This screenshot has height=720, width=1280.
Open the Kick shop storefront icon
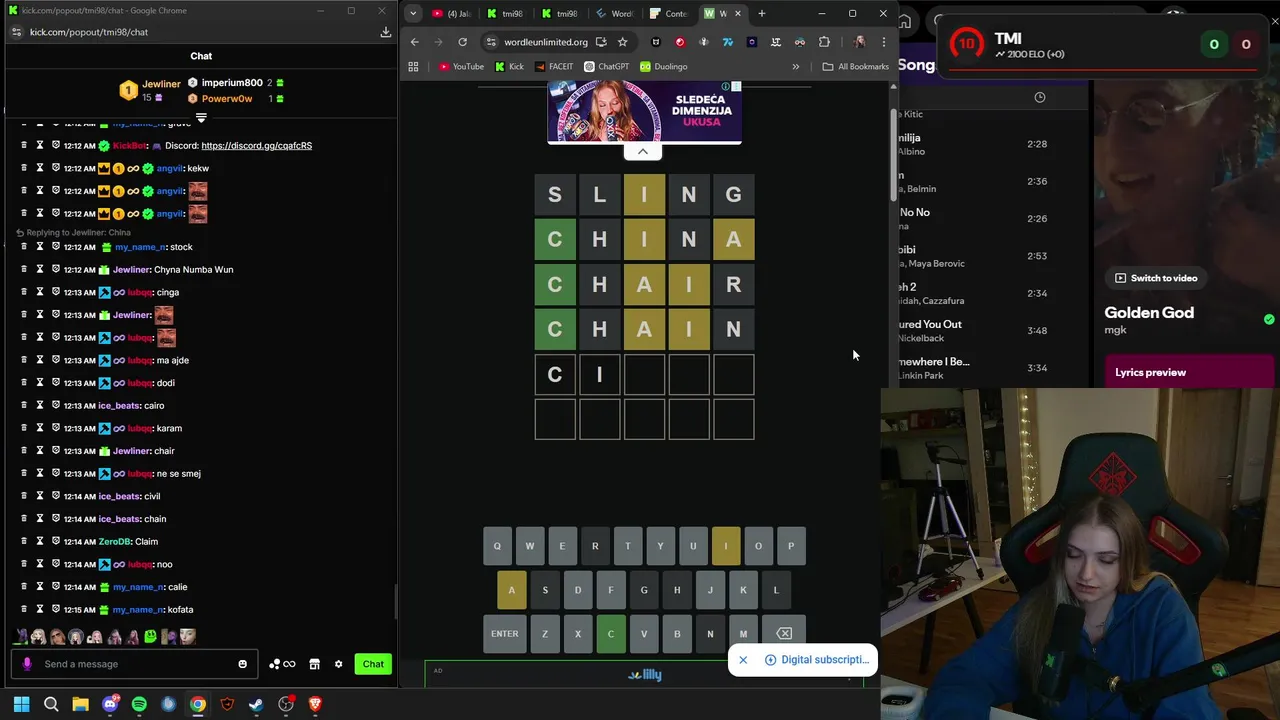pos(314,664)
